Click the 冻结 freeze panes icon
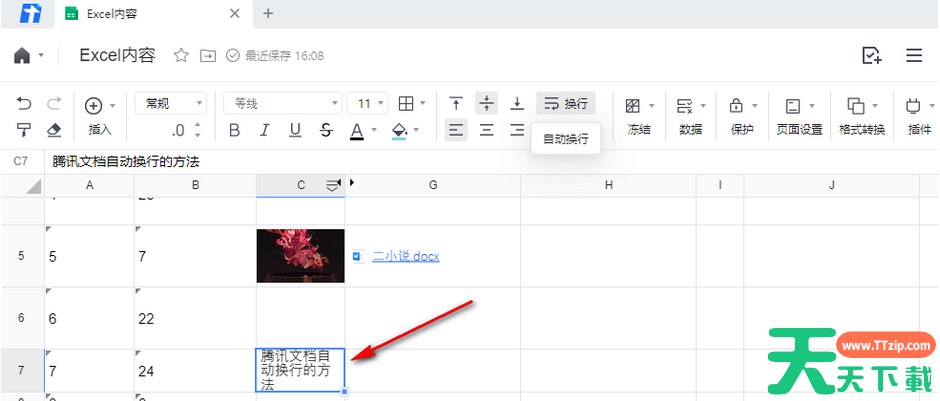This screenshot has height=401, width=940. click(x=632, y=106)
